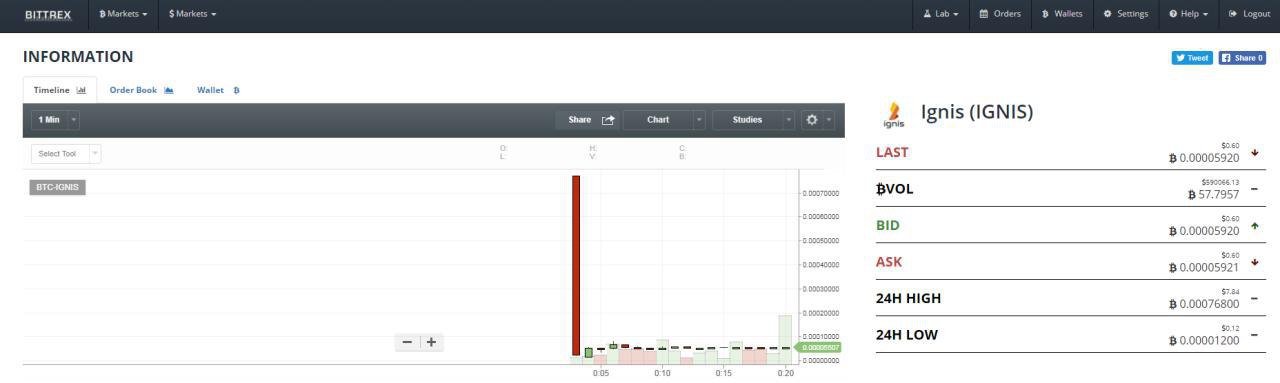Click the BID label

pos(888,225)
